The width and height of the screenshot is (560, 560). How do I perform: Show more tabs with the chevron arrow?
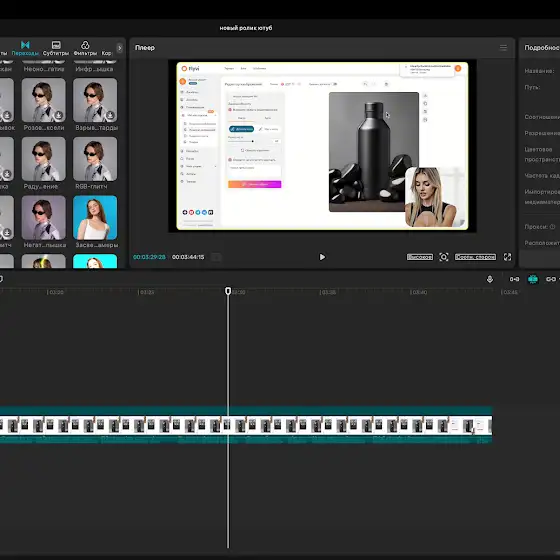pyautogui.click(x=120, y=48)
